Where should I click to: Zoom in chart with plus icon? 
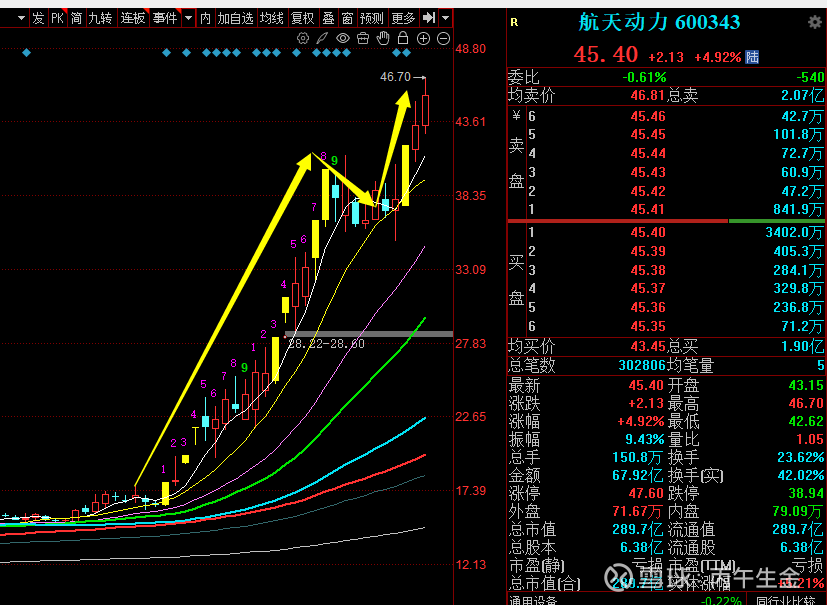tap(424, 38)
